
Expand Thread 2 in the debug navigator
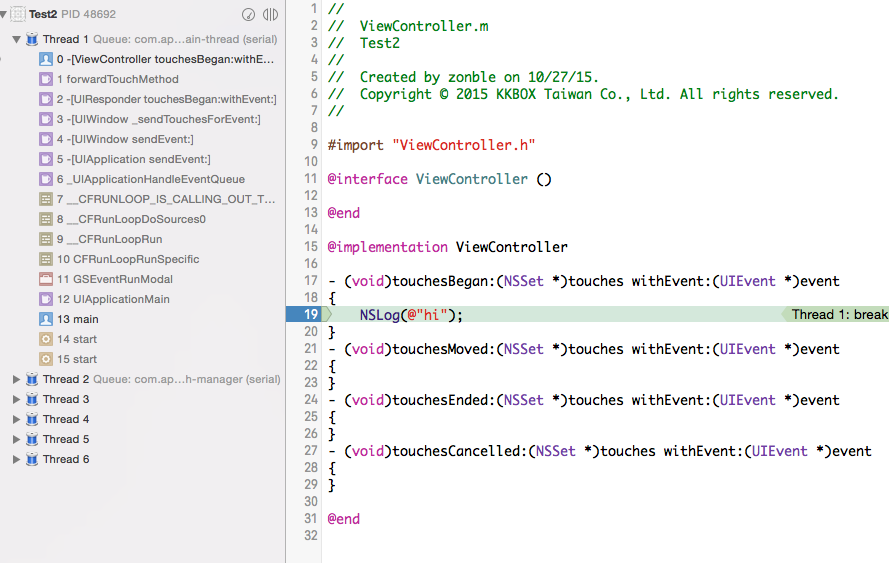[x=16, y=379]
